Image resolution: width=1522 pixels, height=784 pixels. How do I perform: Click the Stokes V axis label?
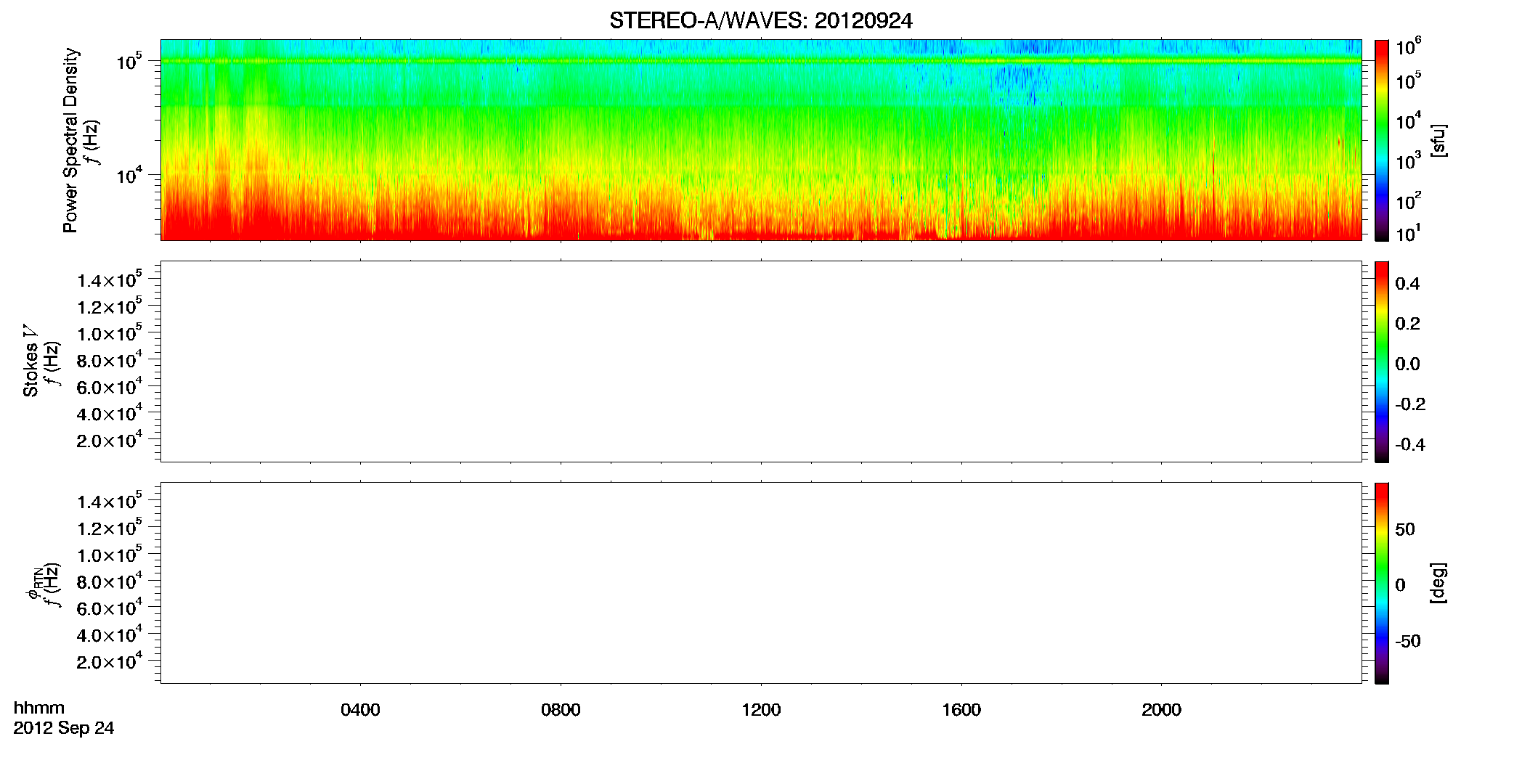[x=30, y=361]
